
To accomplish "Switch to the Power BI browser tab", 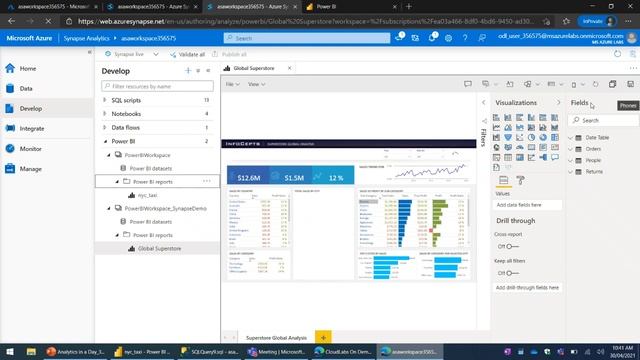I will (351, 7).
